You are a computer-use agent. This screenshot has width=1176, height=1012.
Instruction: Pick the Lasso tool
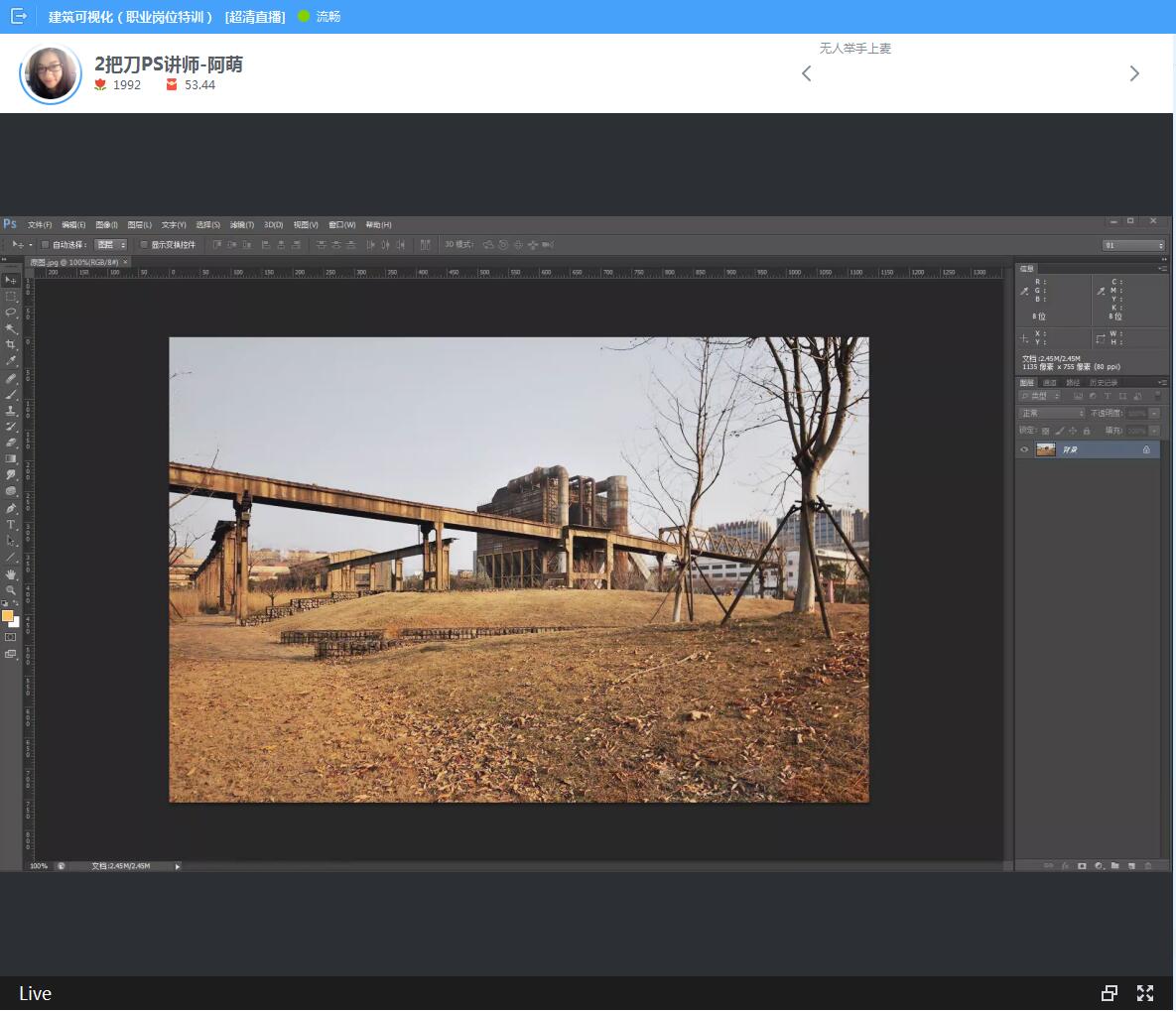(11, 312)
